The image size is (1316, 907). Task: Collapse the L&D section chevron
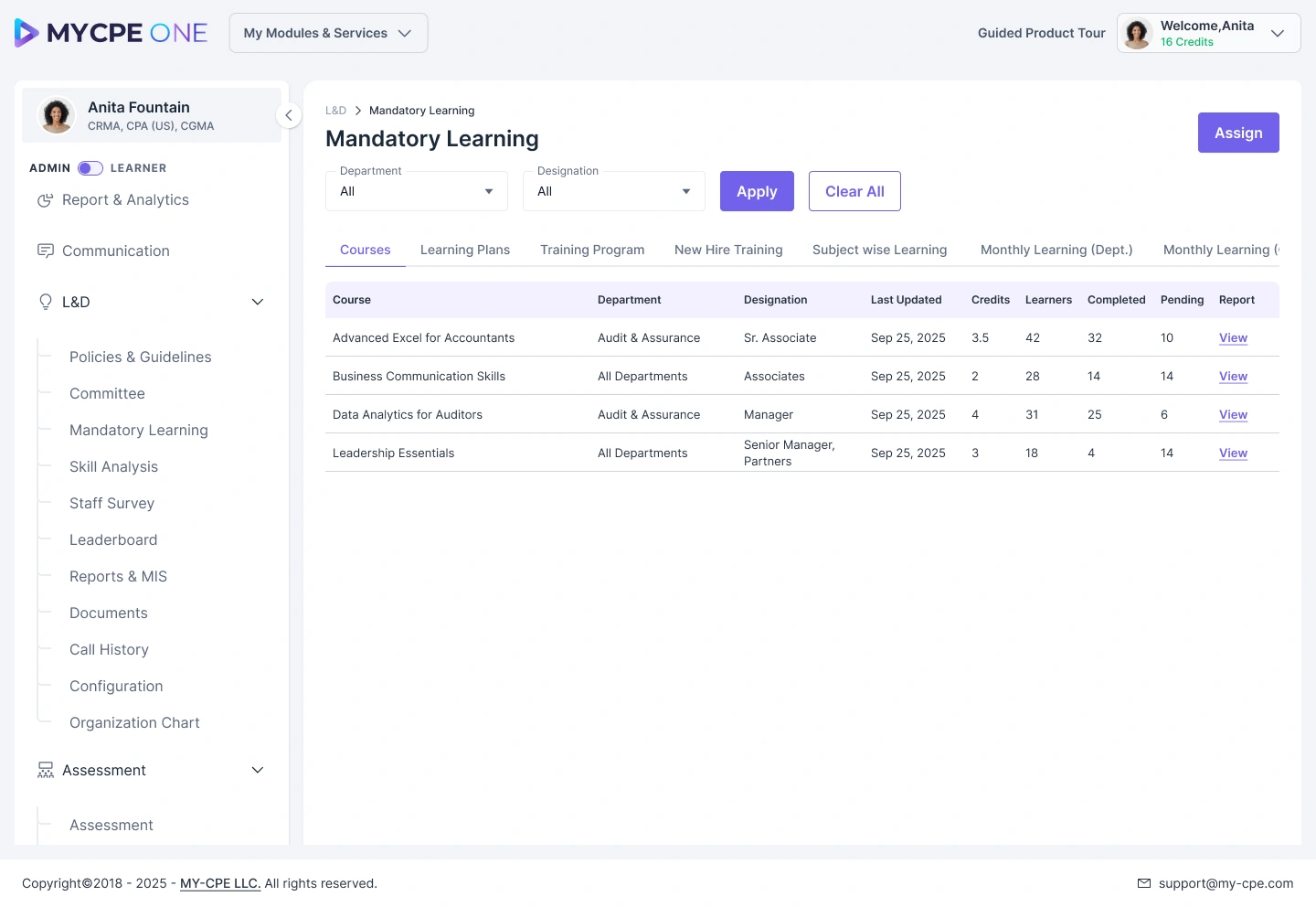[258, 302]
